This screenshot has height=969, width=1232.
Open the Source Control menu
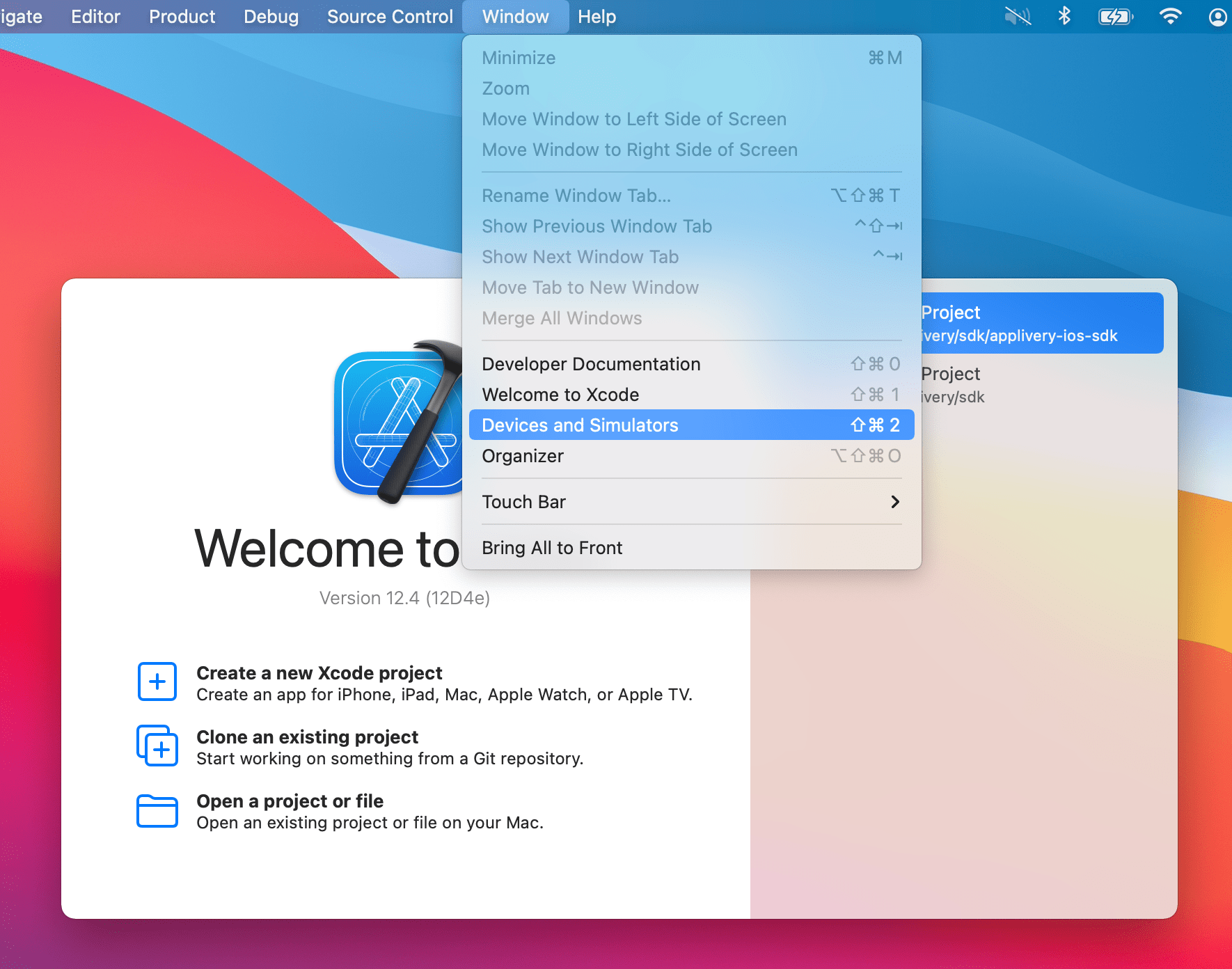tap(390, 17)
